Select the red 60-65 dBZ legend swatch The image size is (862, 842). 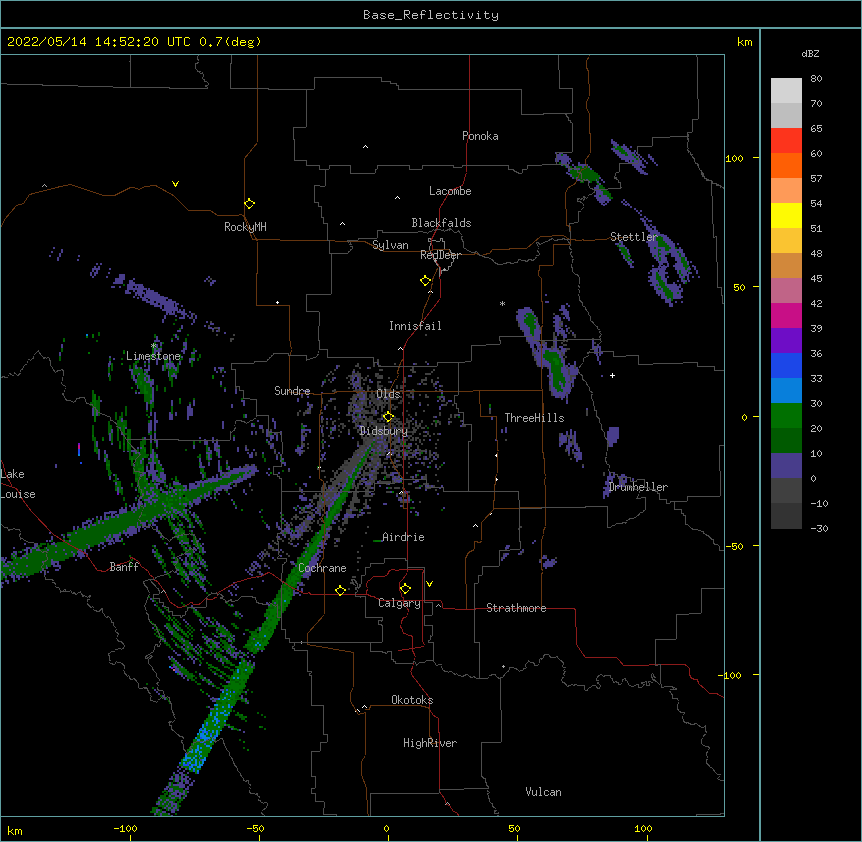click(786, 141)
